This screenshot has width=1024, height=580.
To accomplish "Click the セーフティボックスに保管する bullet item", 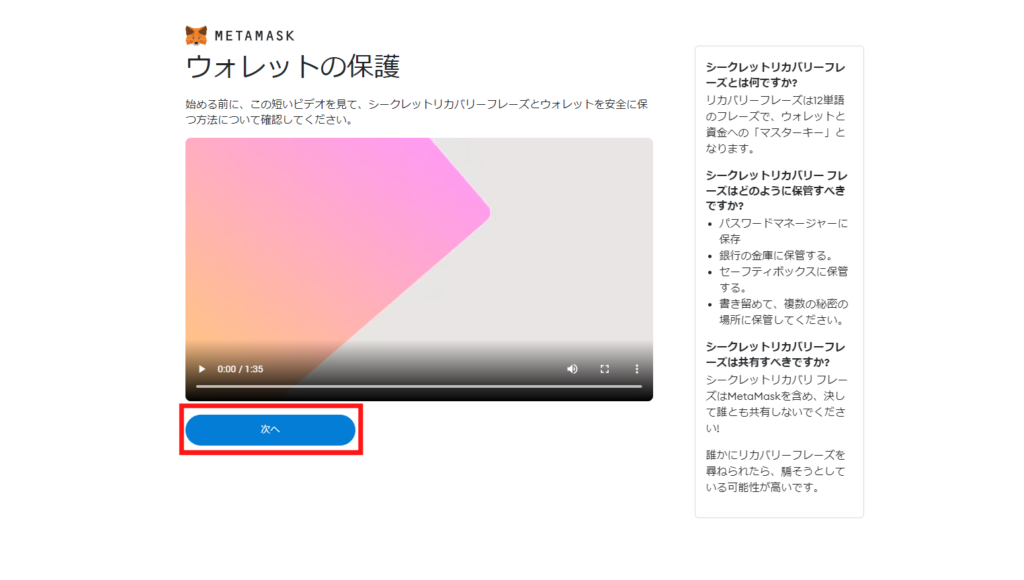I will point(784,280).
